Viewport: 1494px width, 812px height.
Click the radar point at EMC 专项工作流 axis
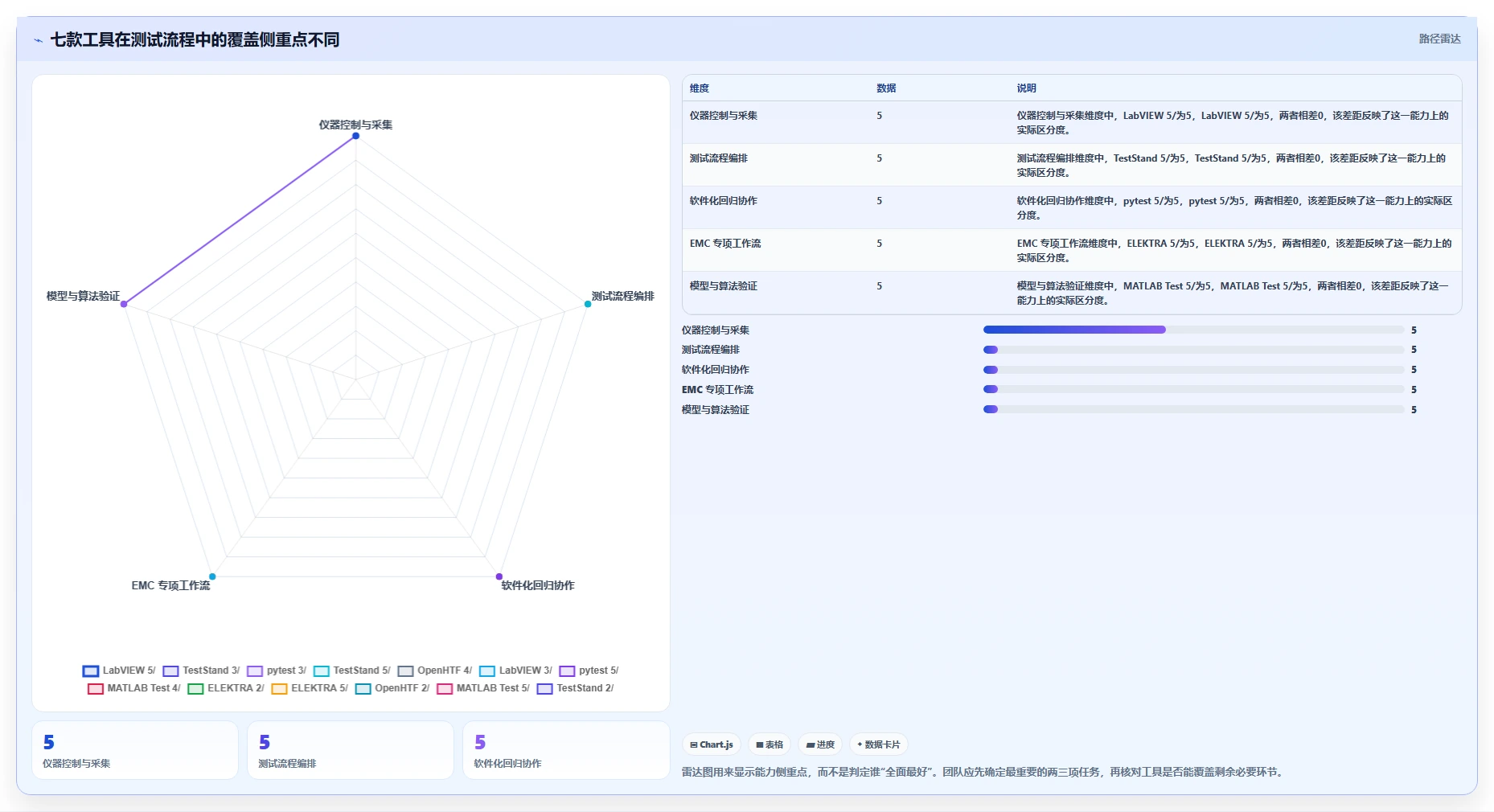click(x=212, y=576)
